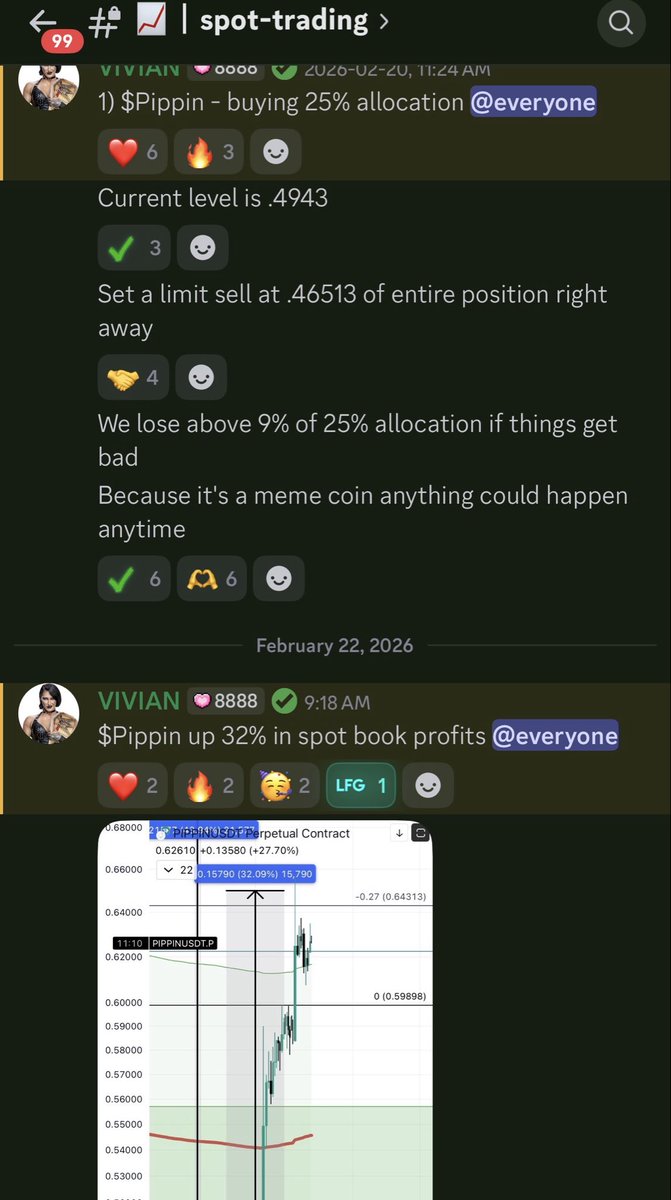The height and width of the screenshot is (1200, 671).
Task: Click the down arrow on chart header
Action: click(x=399, y=833)
